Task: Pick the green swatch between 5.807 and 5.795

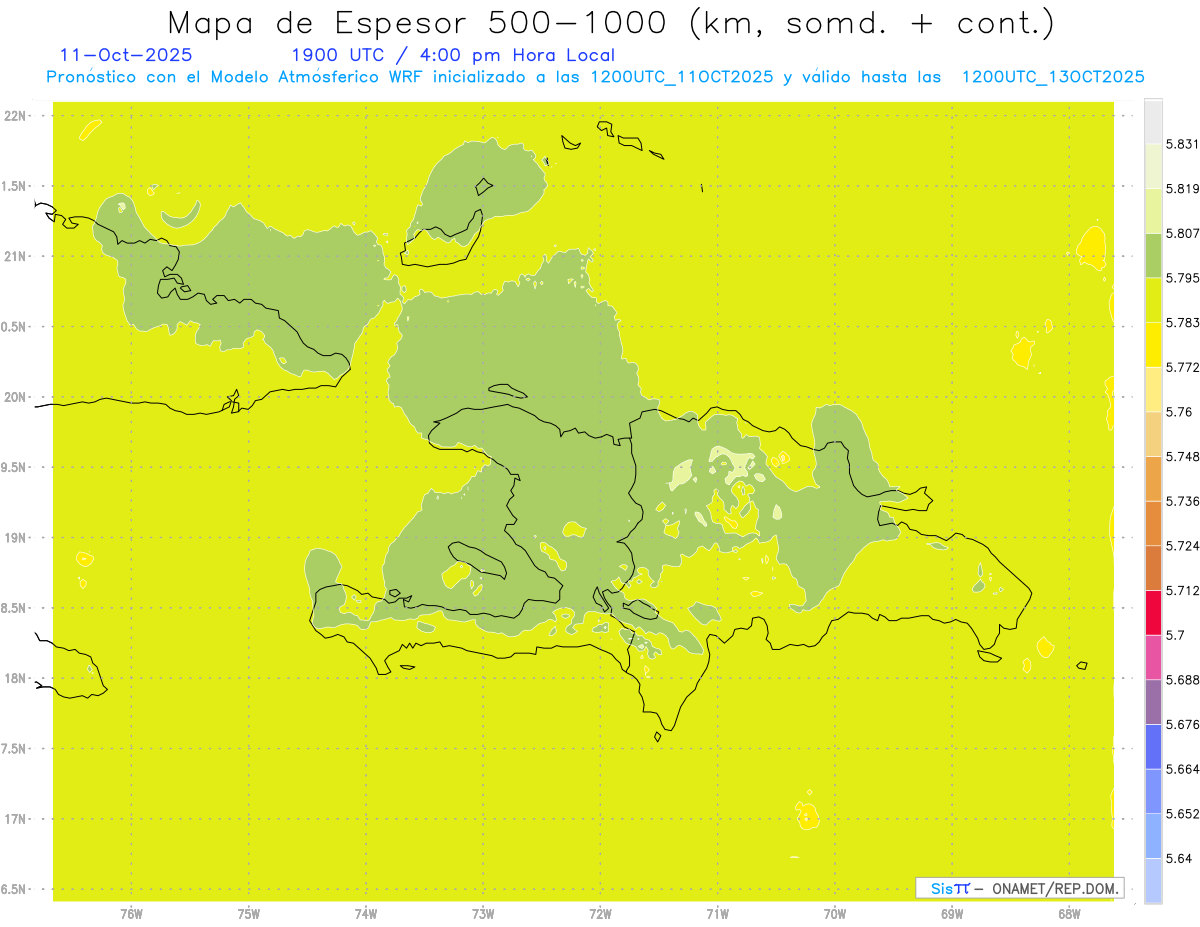Action: pyautogui.click(x=1153, y=255)
